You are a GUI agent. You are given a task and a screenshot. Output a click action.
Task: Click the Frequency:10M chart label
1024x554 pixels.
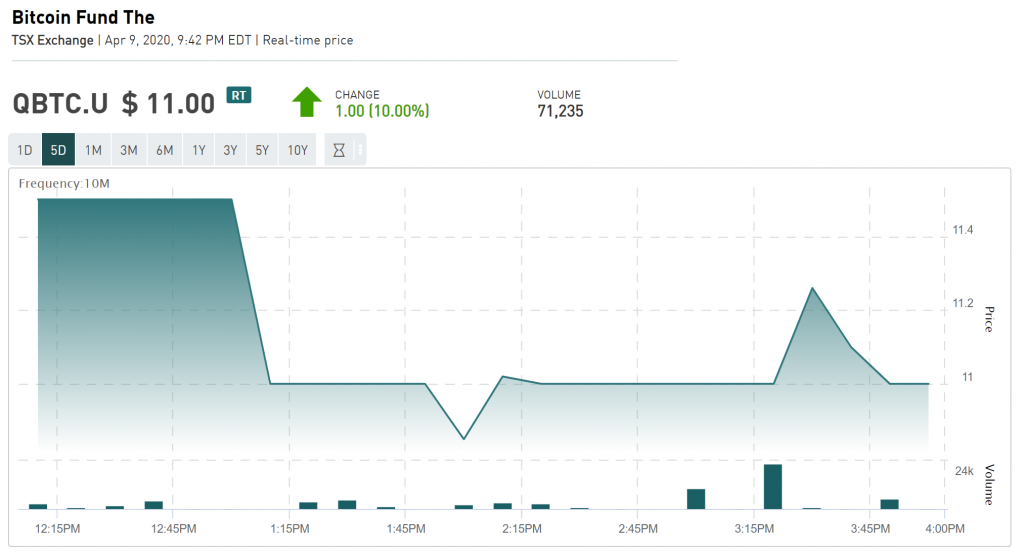click(64, 184)
